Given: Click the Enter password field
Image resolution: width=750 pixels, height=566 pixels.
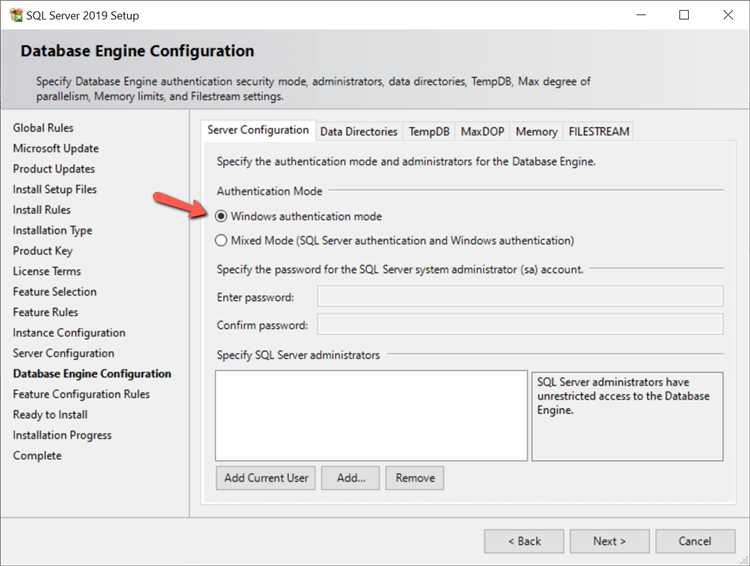Looking at the screenshot, I should 520,296.
